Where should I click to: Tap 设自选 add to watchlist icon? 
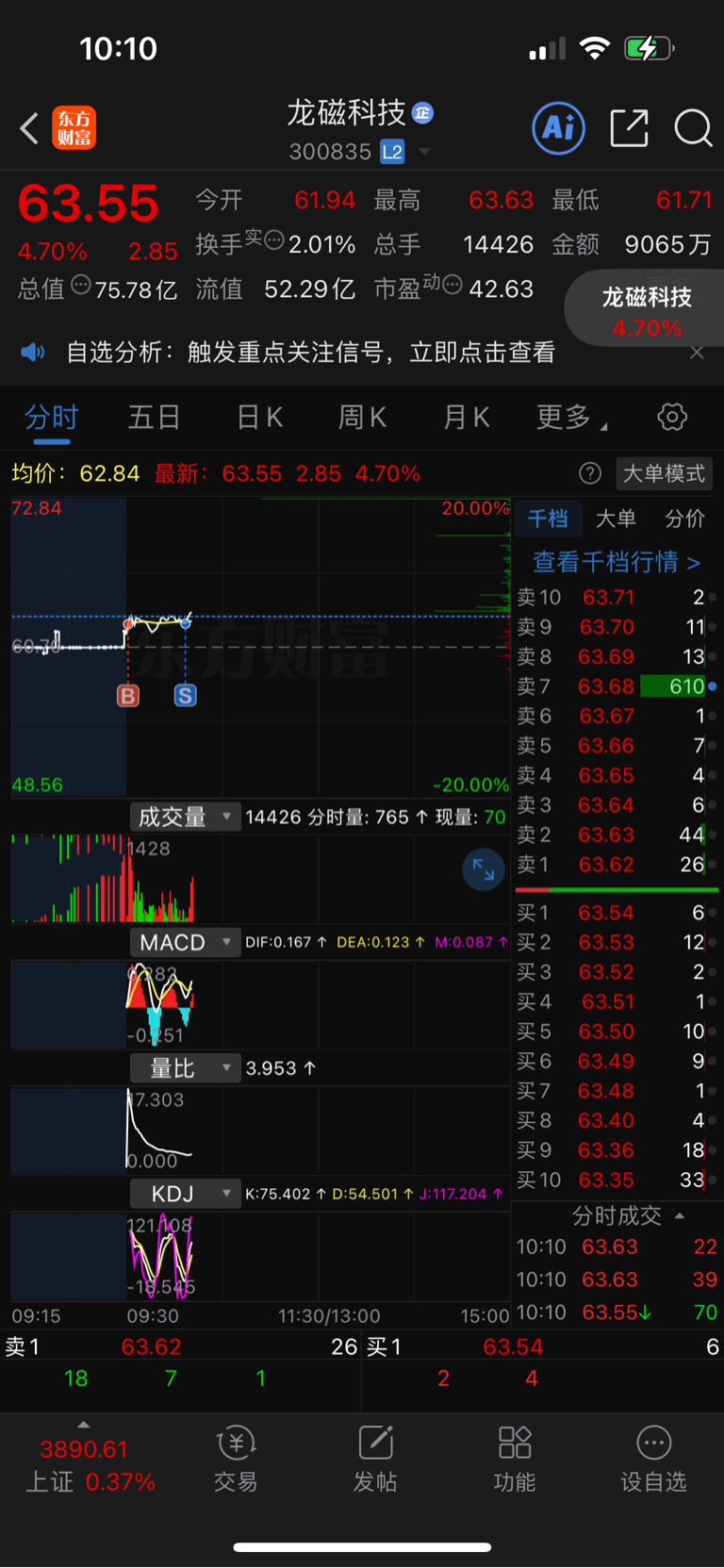pos(653,1460)
